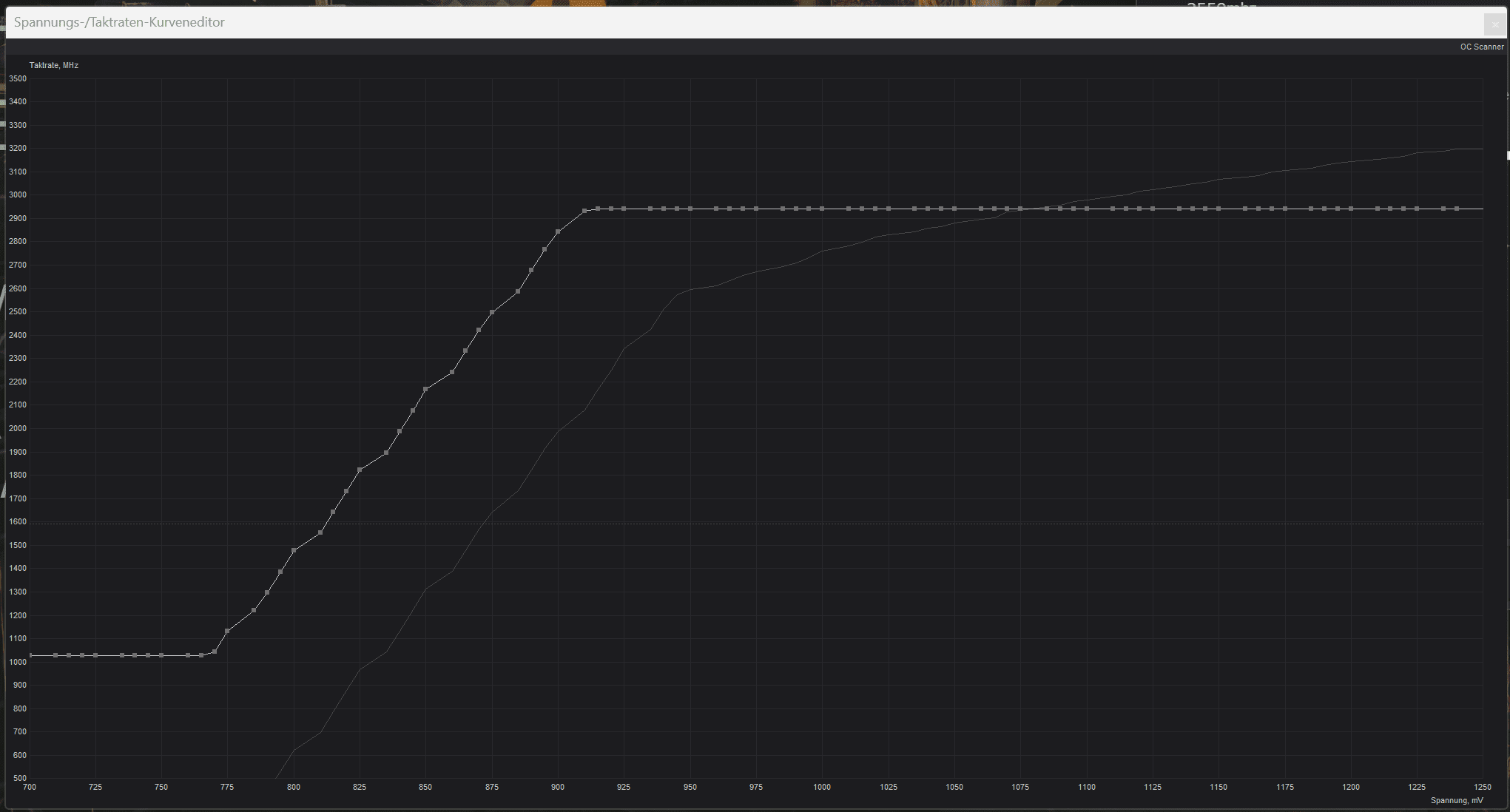This screenshot has width=1510, height=812.
Task: Select the curve point at 700 mV
Action: pyautogui.click(x=30, y=655)
